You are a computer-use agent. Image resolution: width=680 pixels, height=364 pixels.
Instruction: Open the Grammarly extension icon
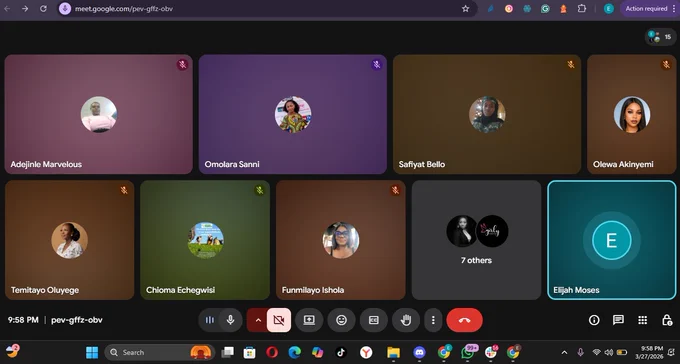point(545,8)
